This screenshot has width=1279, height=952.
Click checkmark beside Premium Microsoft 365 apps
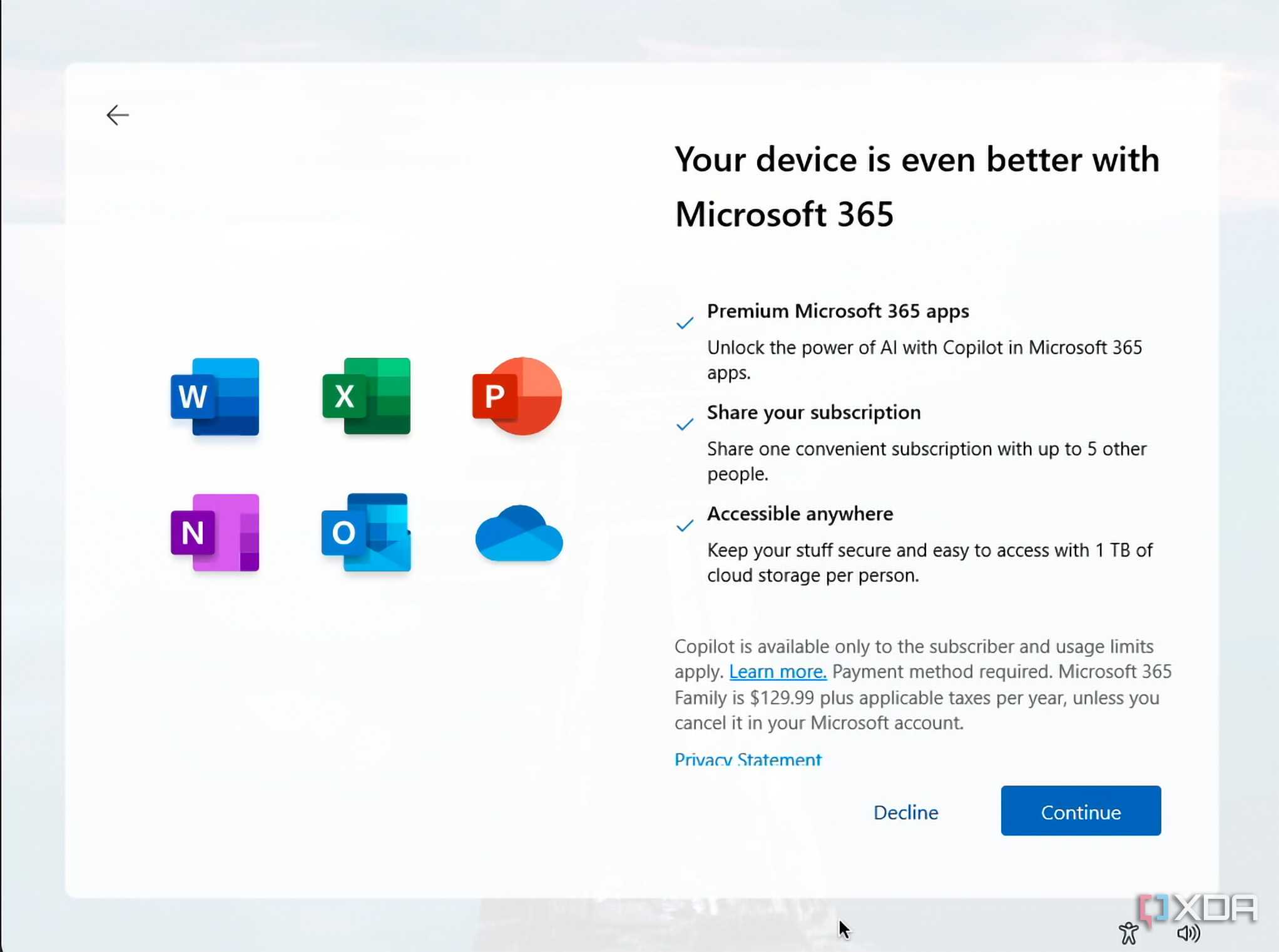click(685, 323)
